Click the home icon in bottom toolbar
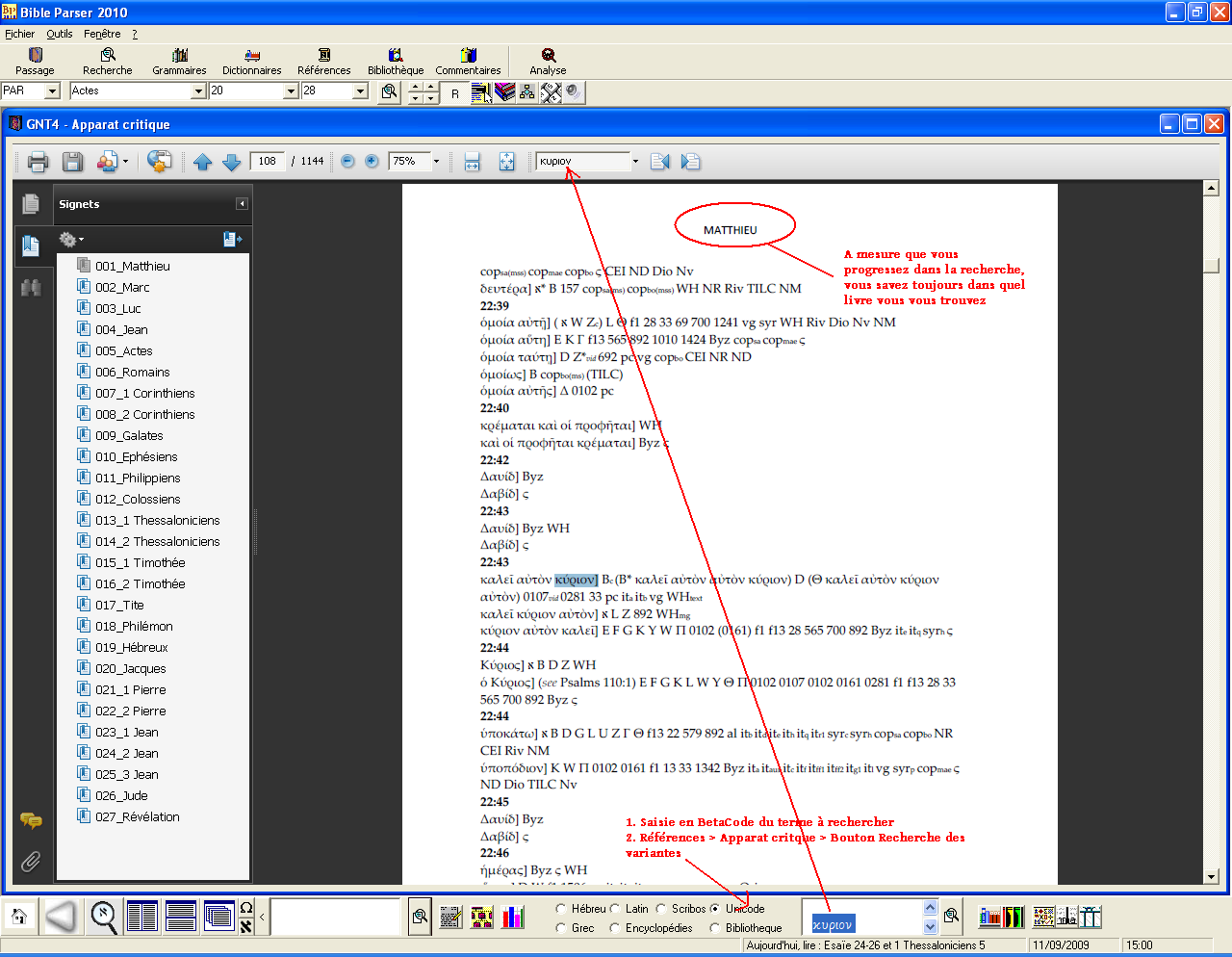 (x=18, y=917)
